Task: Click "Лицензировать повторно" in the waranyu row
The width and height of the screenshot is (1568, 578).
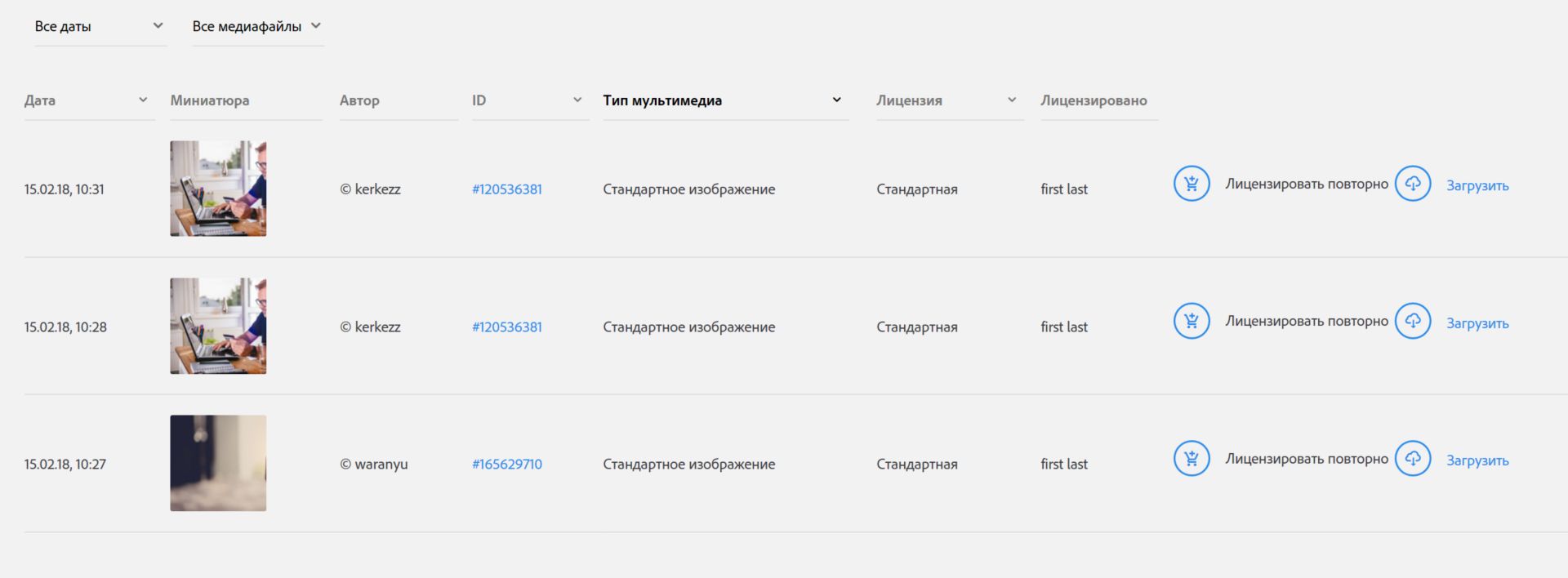Action: pyautogui.click(x=1306, y=459)
